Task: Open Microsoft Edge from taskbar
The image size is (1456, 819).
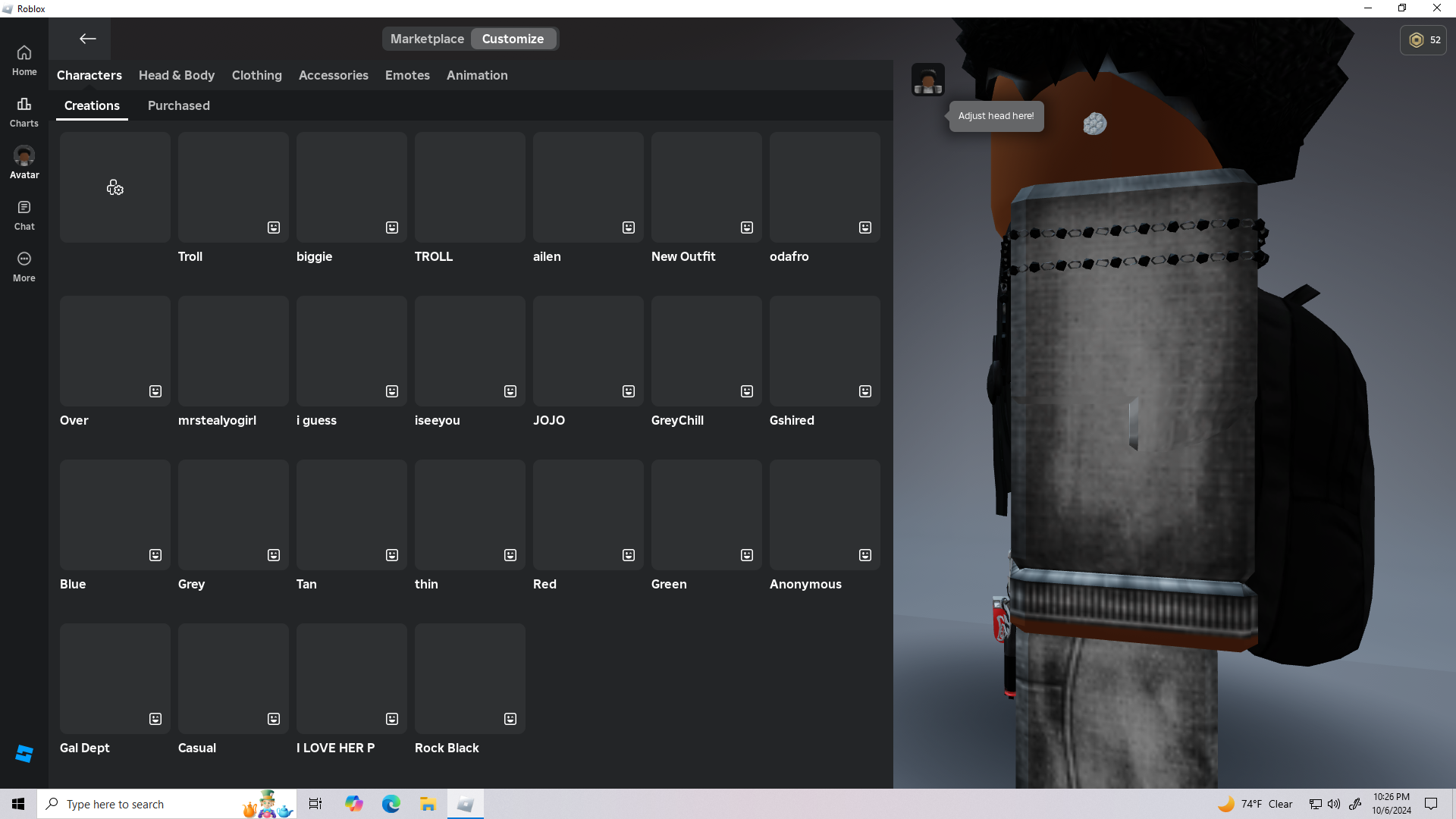Action: tap(391, 804)
